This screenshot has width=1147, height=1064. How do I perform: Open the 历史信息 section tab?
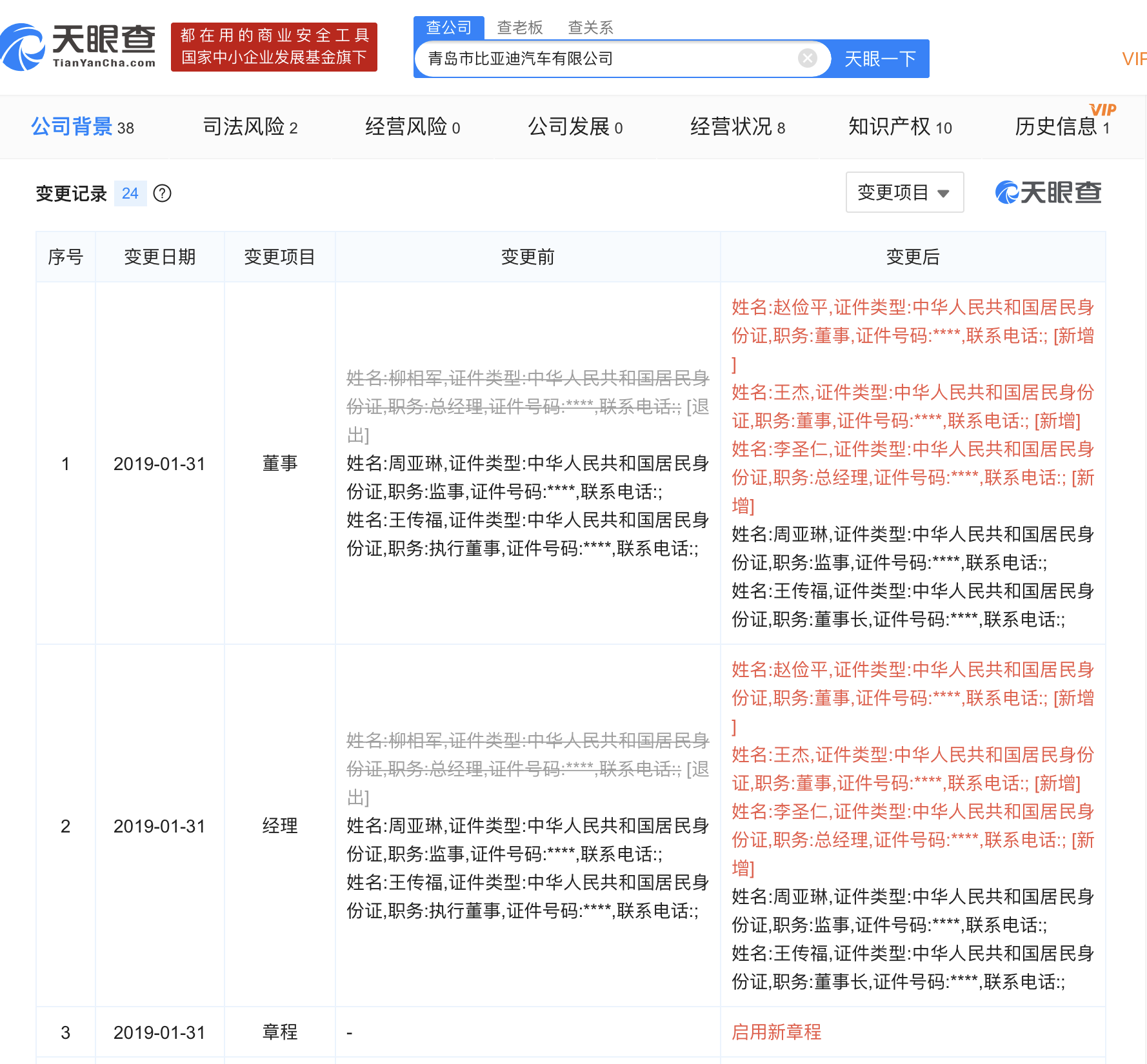pos(1062,126)
